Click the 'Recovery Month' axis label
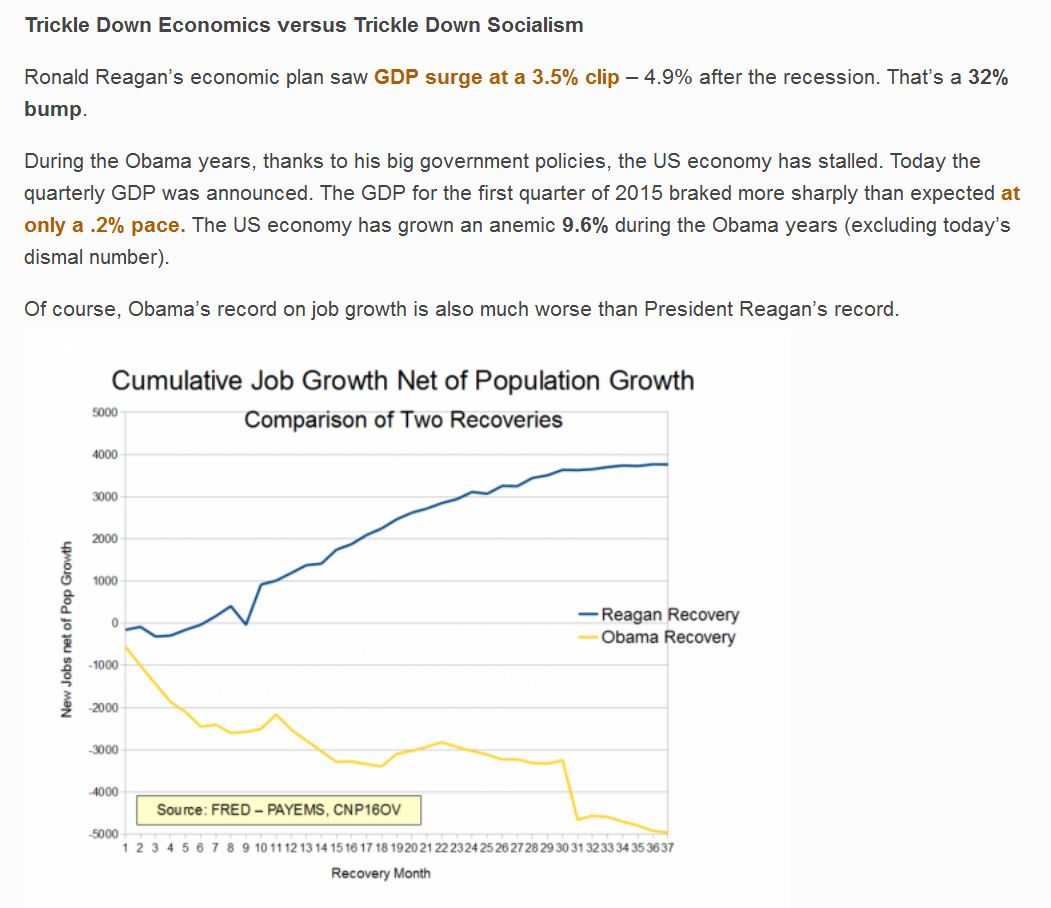This screenshot has height=908, width=1051. click(381, 873)
